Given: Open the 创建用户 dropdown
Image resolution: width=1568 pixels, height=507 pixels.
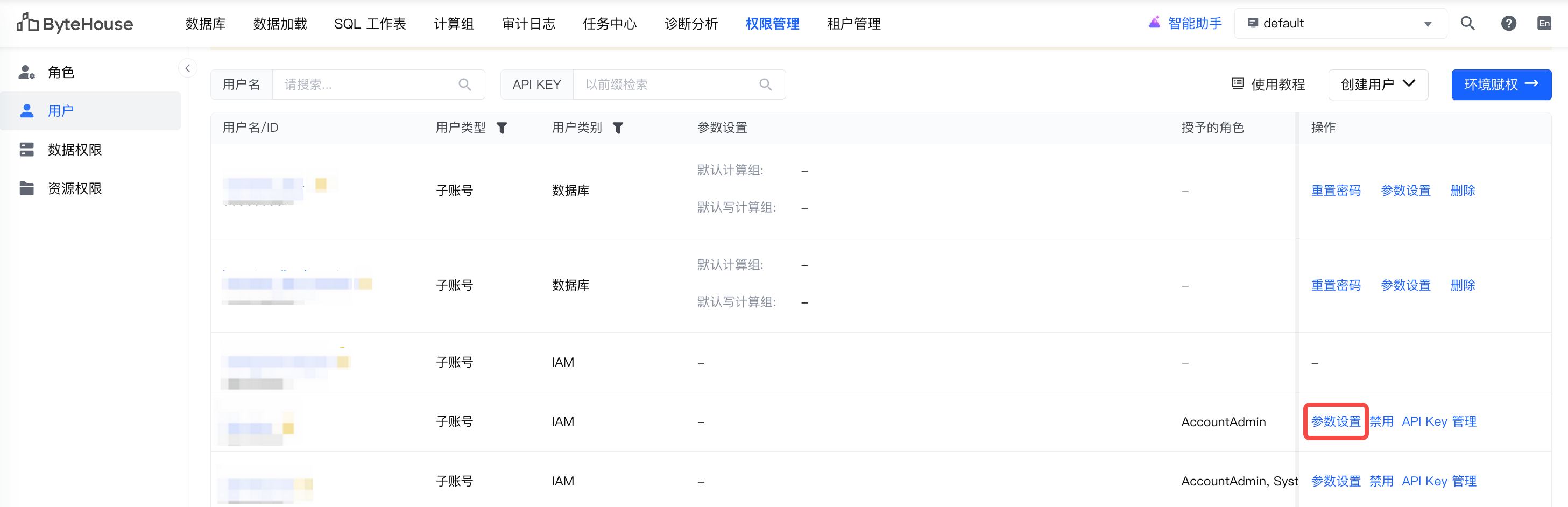Looking at the screenshot, I should [1378, 84].
